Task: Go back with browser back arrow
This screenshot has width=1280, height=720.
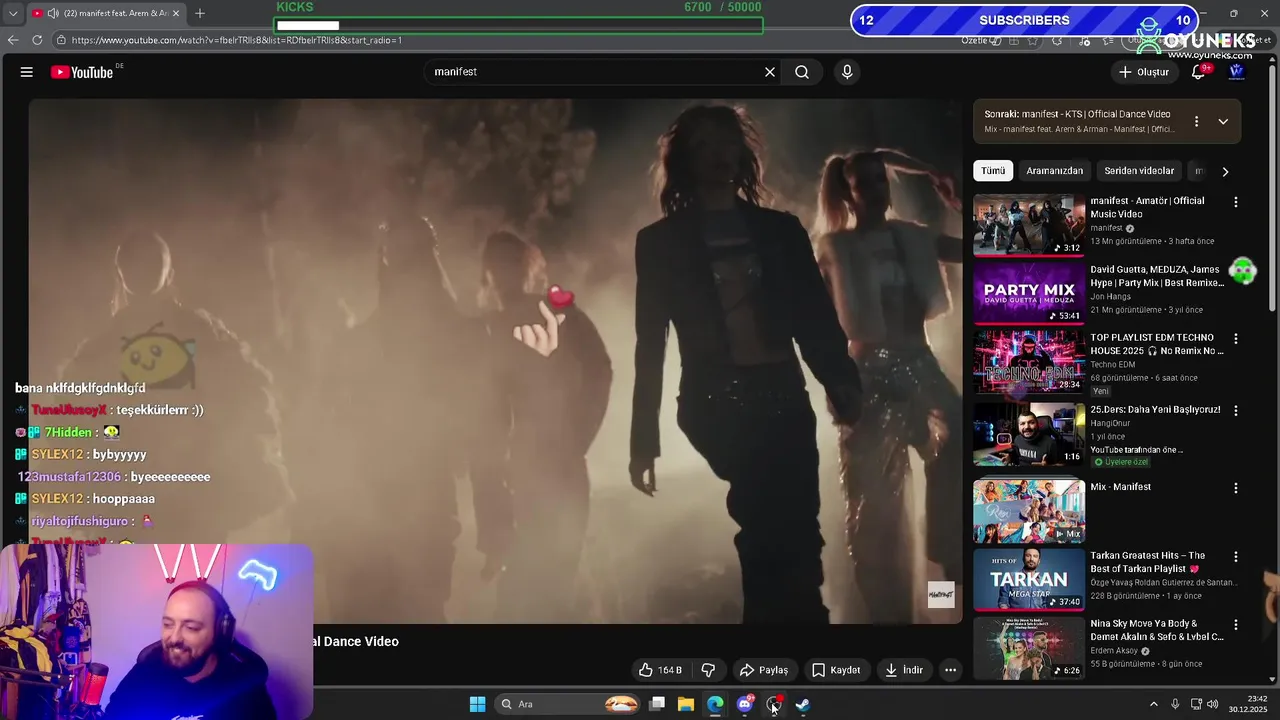Action: pos(13,40)
